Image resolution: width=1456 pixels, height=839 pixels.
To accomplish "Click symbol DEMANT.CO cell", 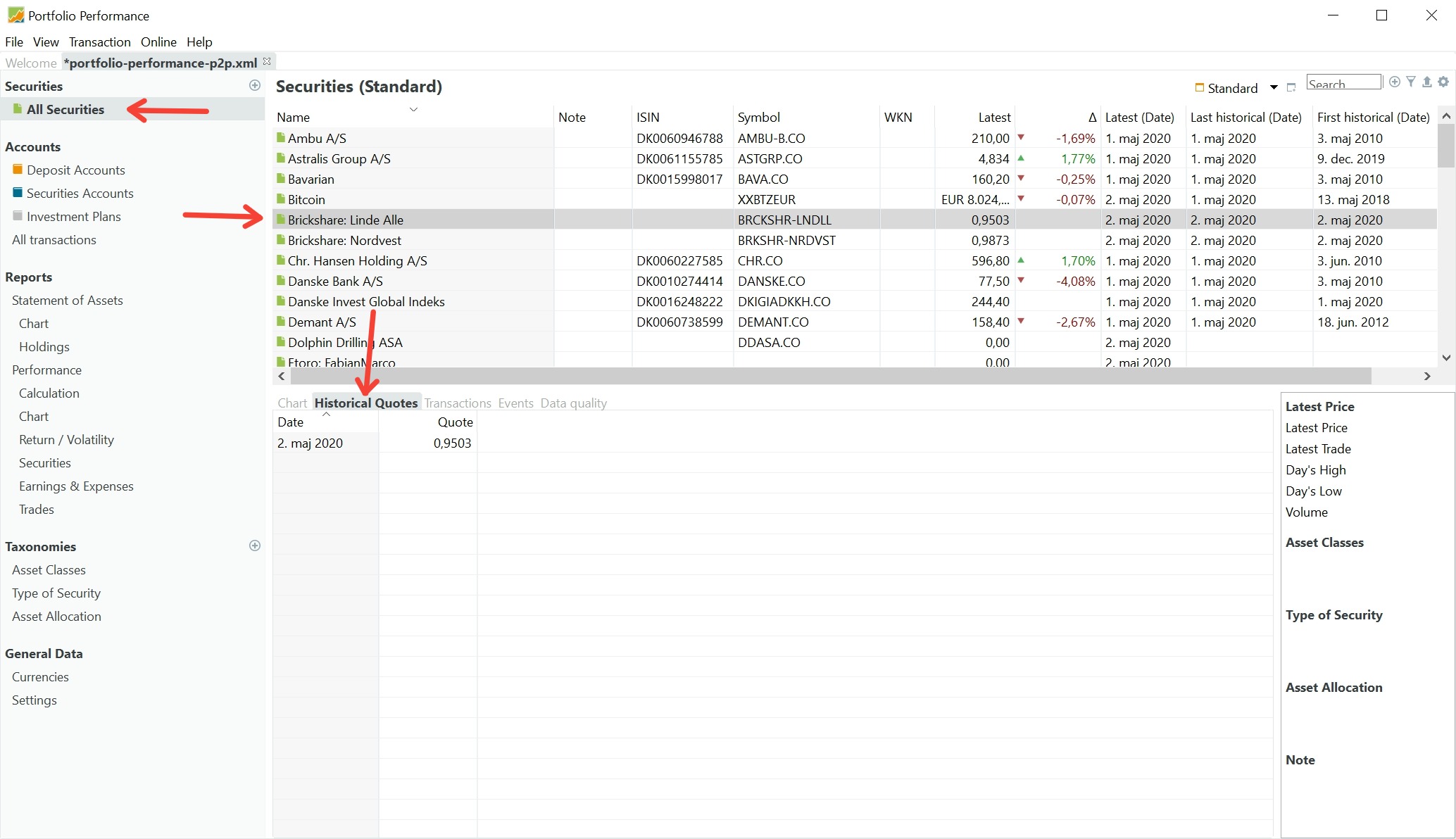I will pyautogui.click(x=807, y=322).
